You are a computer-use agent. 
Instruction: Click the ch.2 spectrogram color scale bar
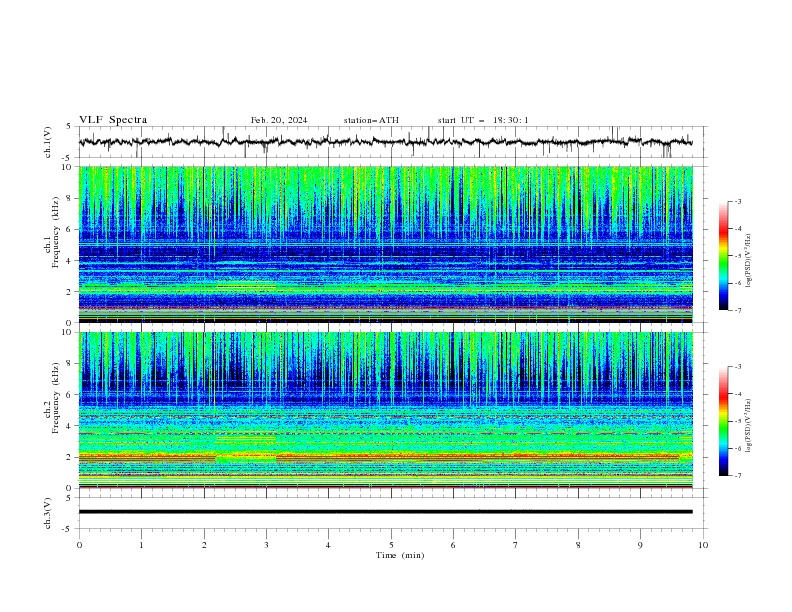point(723,421)
